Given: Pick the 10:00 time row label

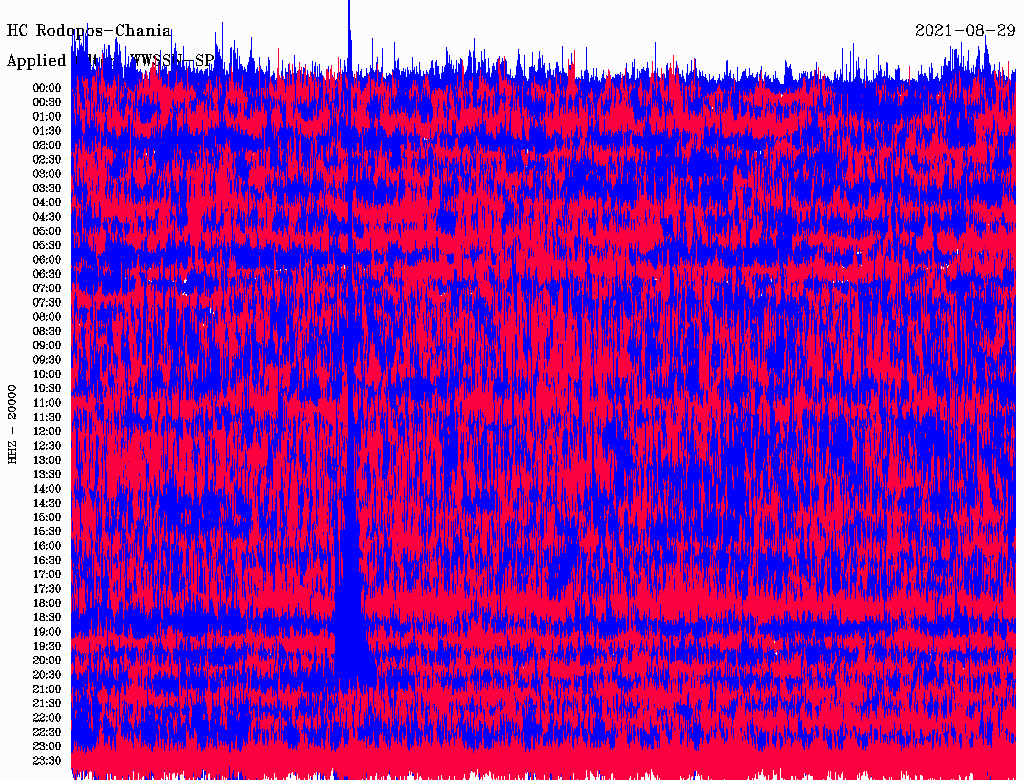Looking at the screenshot, I should point(47,374).
